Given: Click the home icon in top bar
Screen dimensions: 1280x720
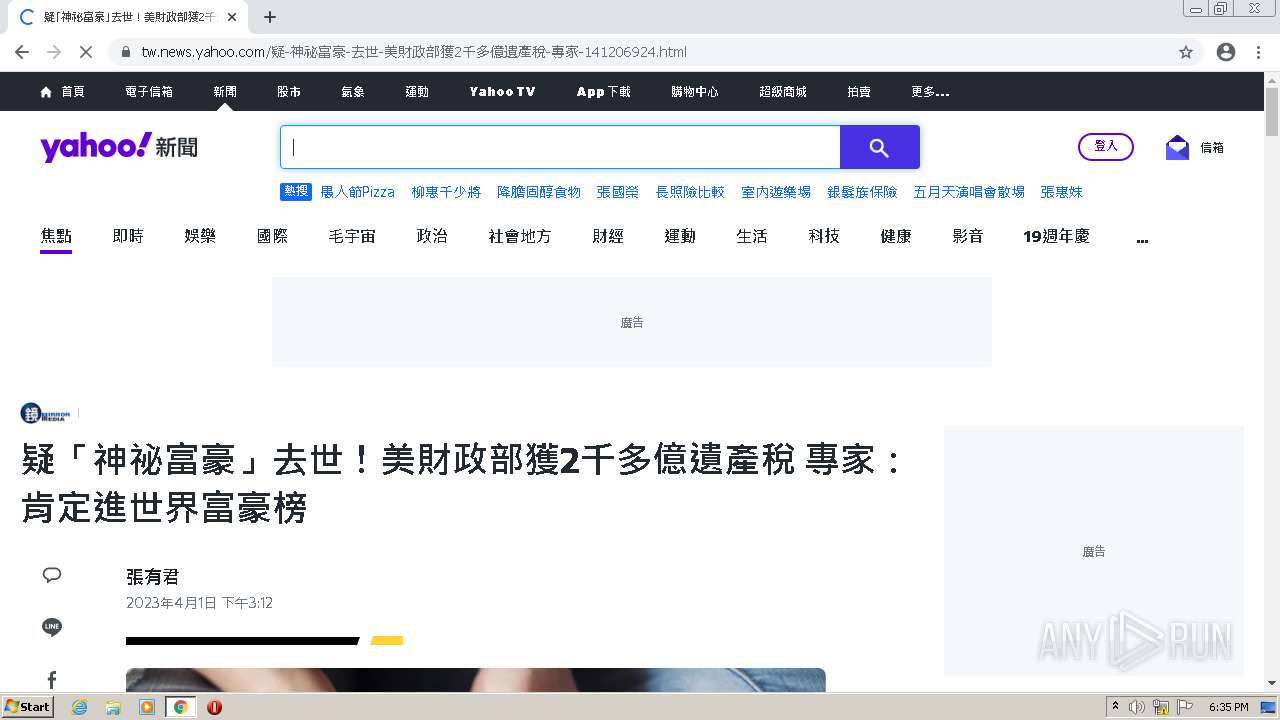Looking at the screenshot, I should pyautogui.click(x=46, y=91).
